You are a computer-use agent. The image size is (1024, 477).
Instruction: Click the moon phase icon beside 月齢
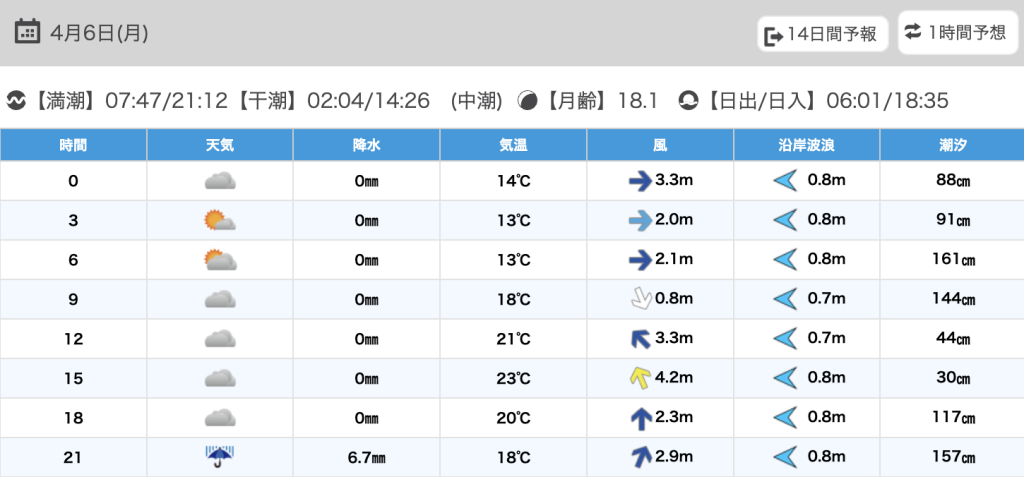click(527, 101)
